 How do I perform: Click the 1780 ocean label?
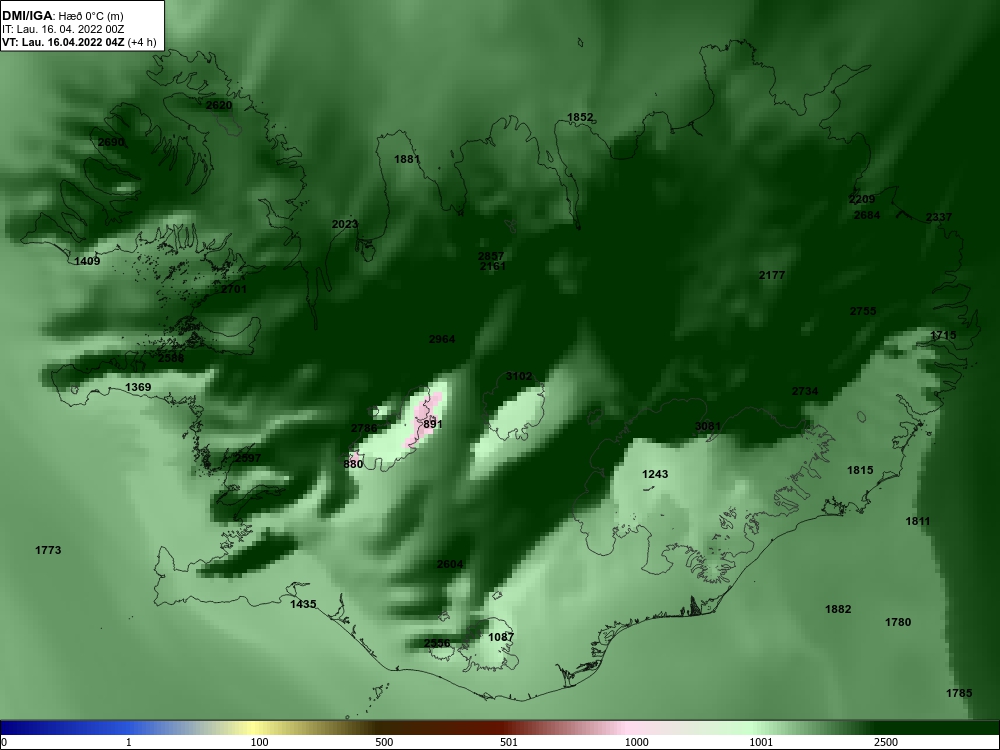[898, 622]
